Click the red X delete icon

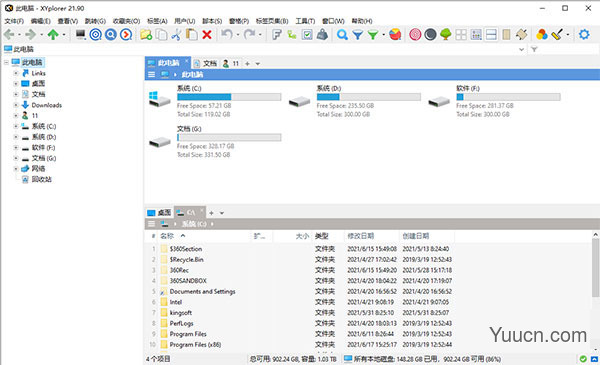(x=207, y=35)
